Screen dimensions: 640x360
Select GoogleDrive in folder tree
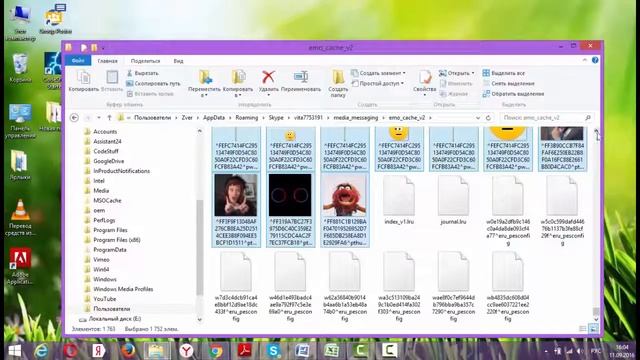109,161
